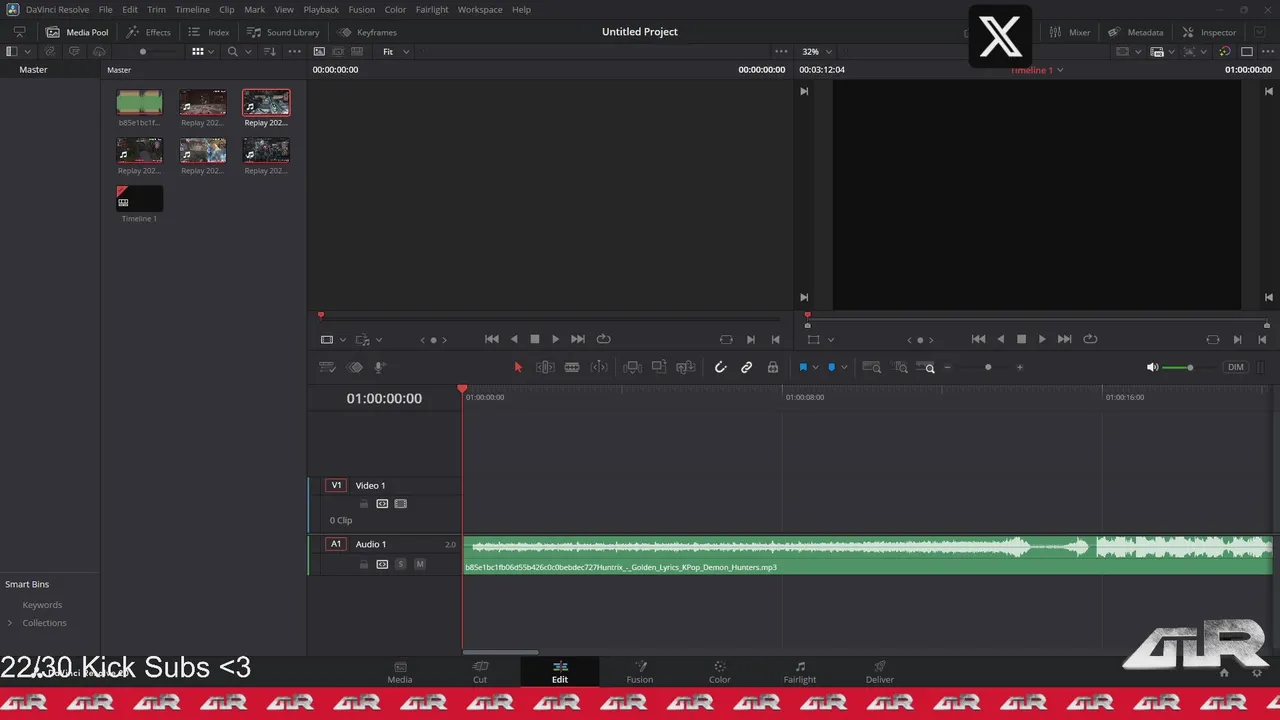Click Full Extent Zoom icon
The height and width of the screenshot is (720, 1280).
click(872, 367)
